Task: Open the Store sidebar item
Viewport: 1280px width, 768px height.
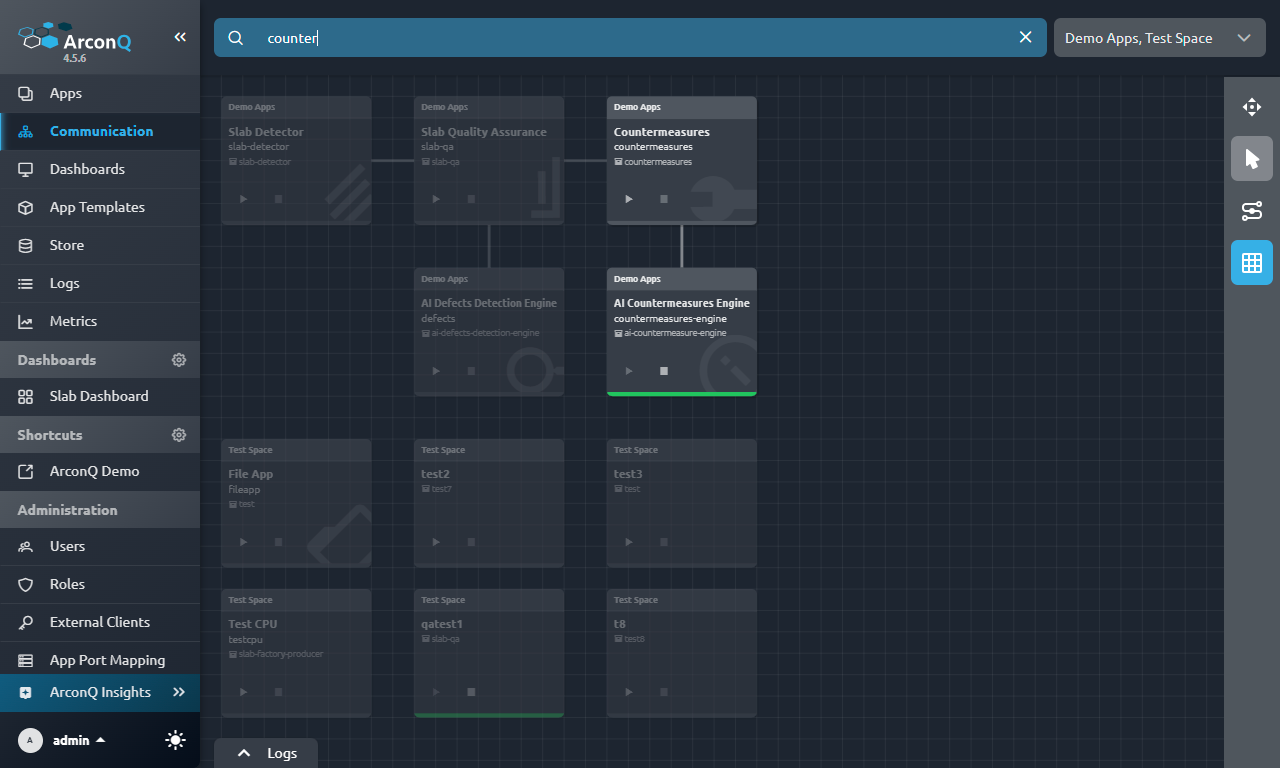Action: click(x=67, y=245)
